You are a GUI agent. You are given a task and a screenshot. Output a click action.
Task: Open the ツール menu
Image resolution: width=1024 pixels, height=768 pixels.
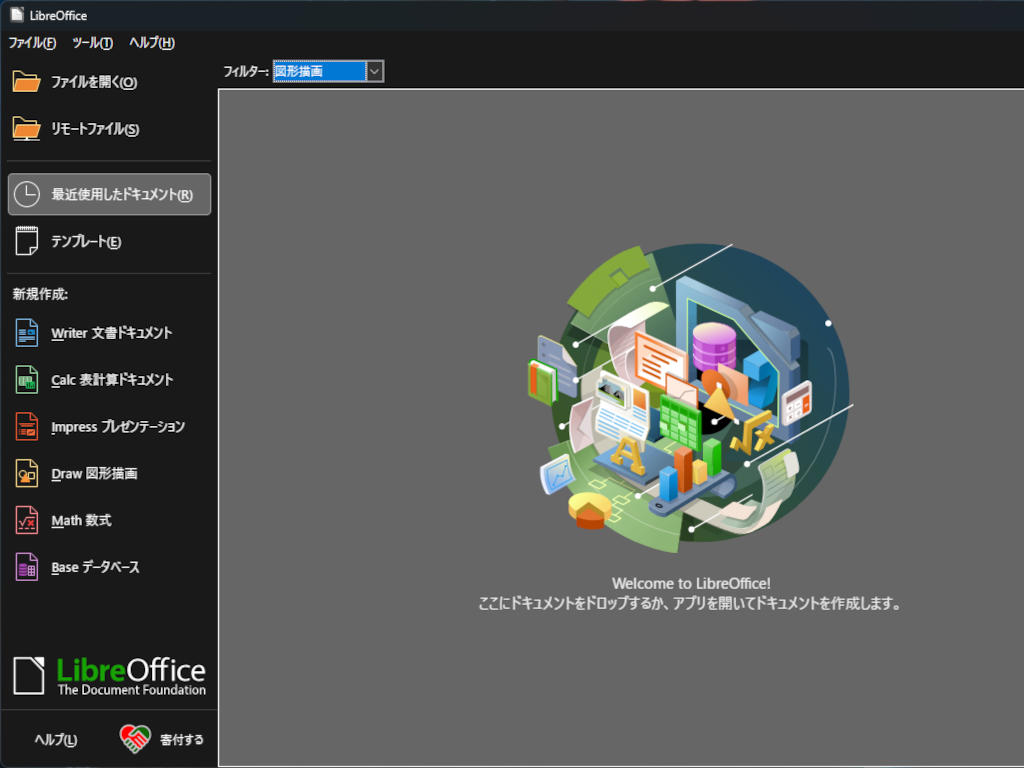pyautogui.click(x=92, y=43)
